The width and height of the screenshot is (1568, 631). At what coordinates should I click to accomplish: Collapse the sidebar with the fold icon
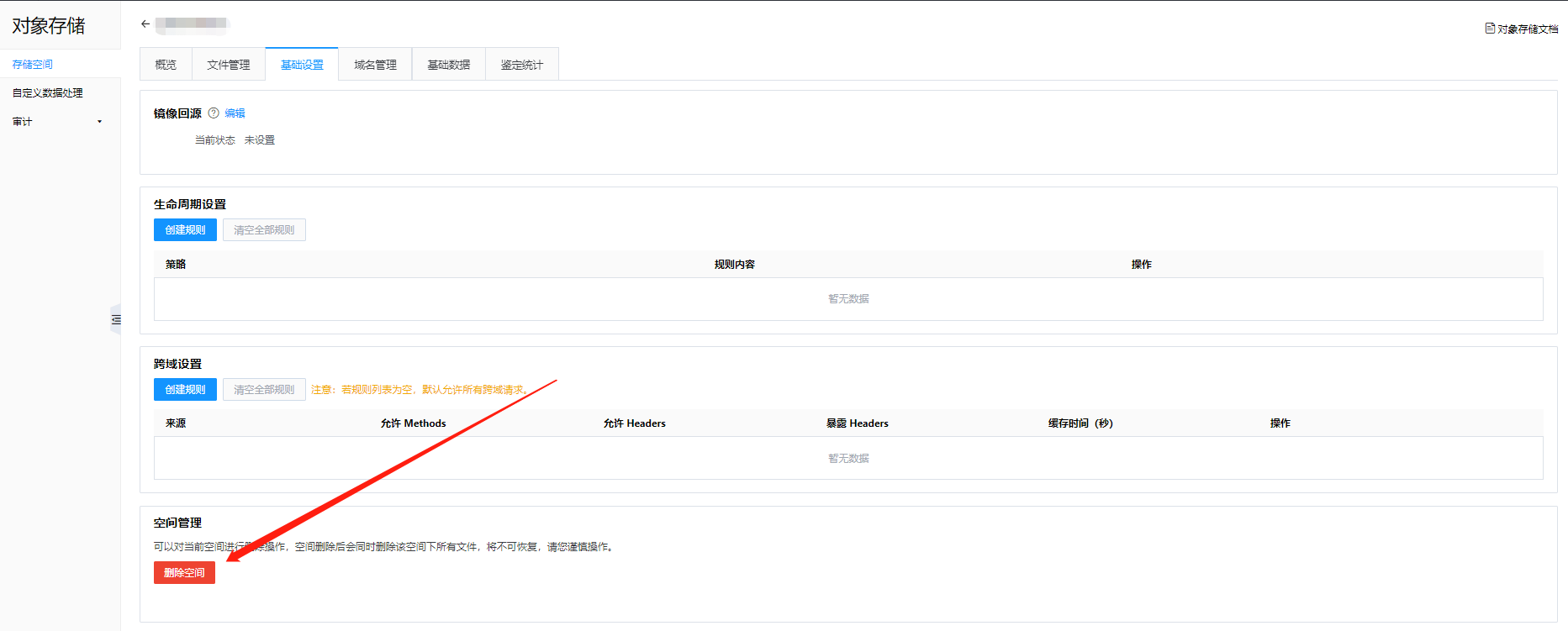[x=116, y=319]
